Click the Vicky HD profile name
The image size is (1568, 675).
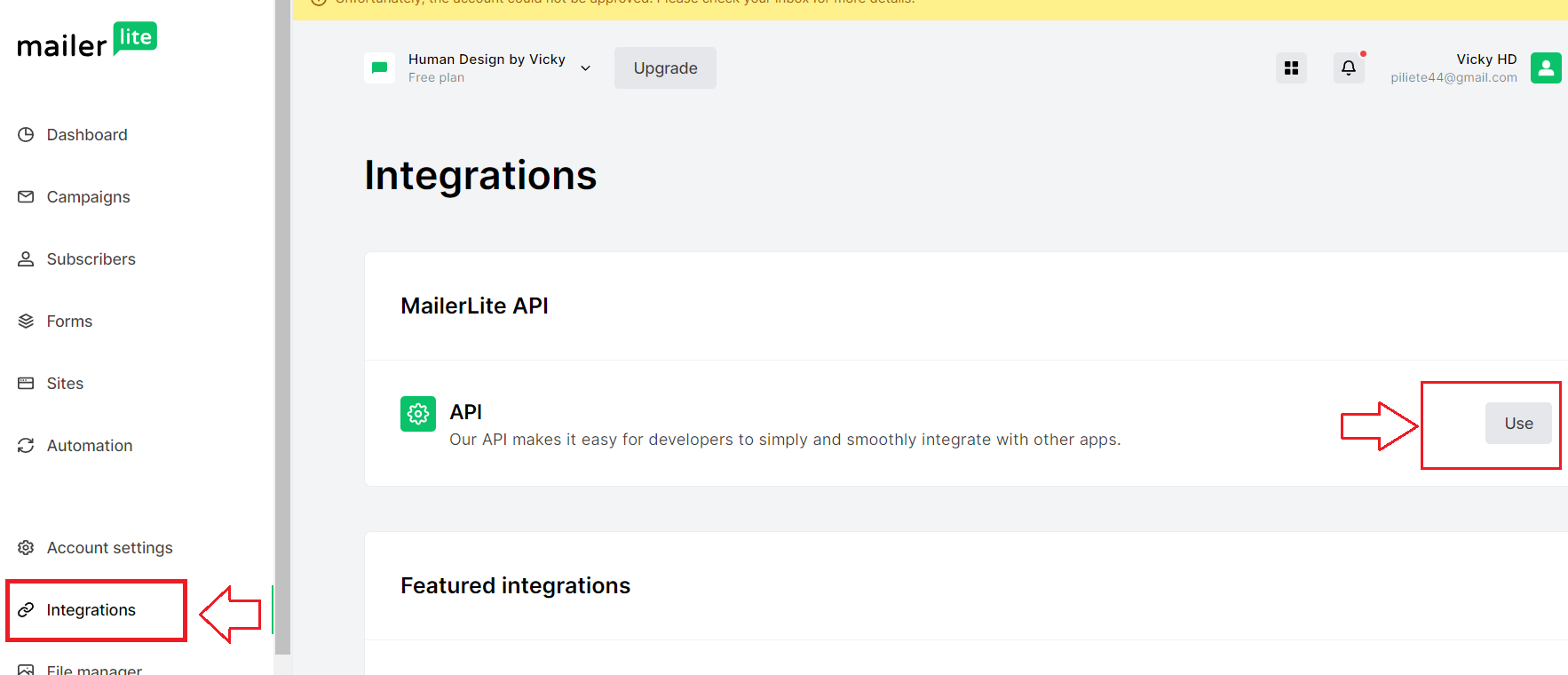coord(1486,60)
